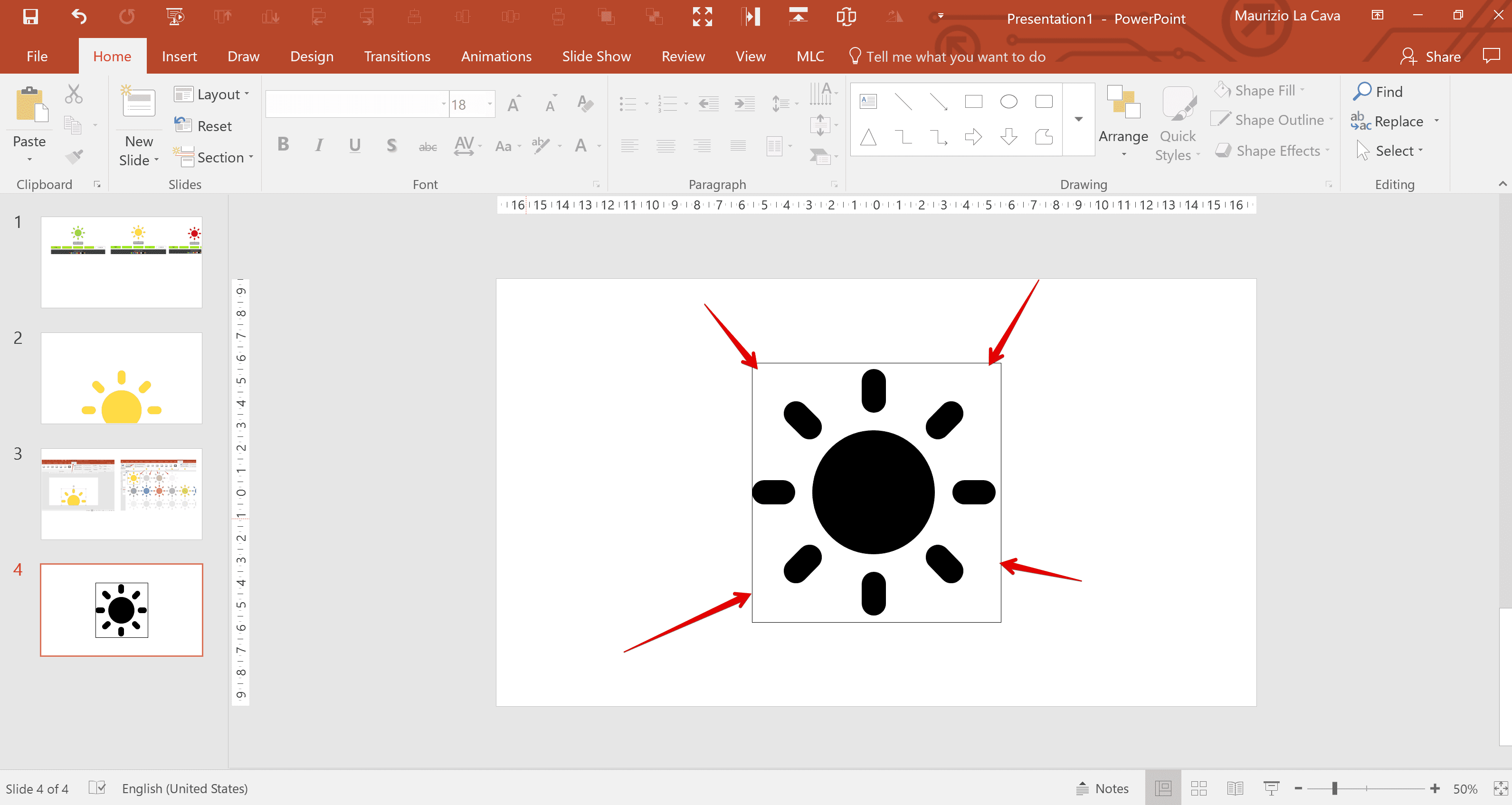
Task: Open the Shape Effects dropdown
Action: pos(1273,150)
